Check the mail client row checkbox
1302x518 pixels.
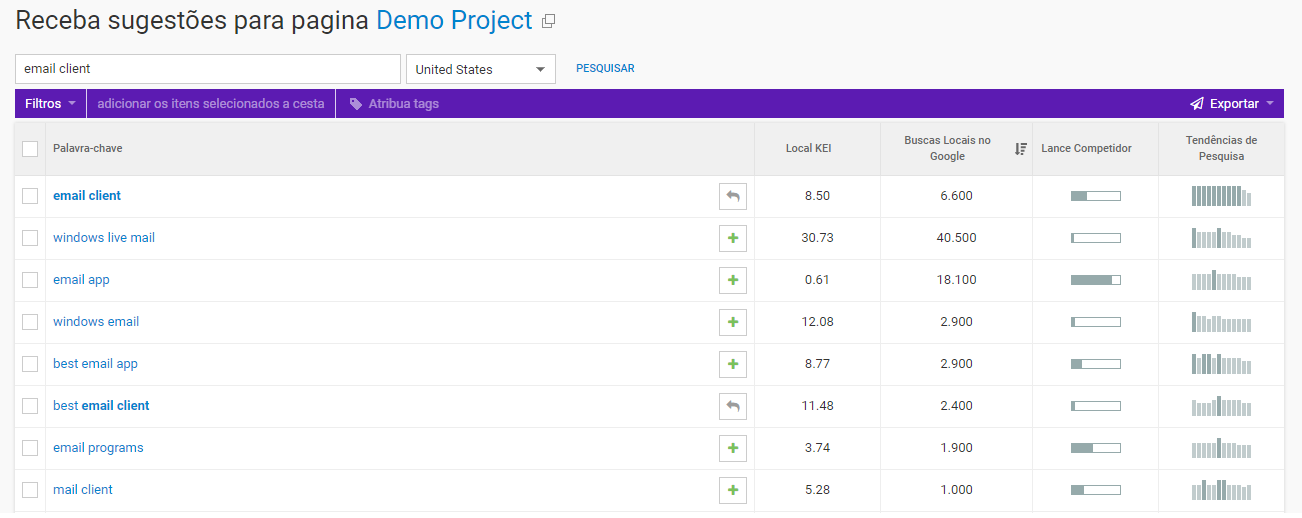point(30,490)
